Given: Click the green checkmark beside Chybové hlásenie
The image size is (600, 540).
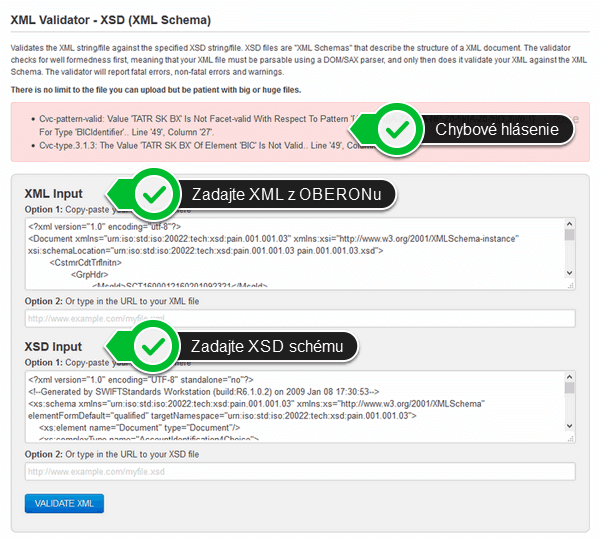Looking at the screenshot, I should (x=398, y=129).
